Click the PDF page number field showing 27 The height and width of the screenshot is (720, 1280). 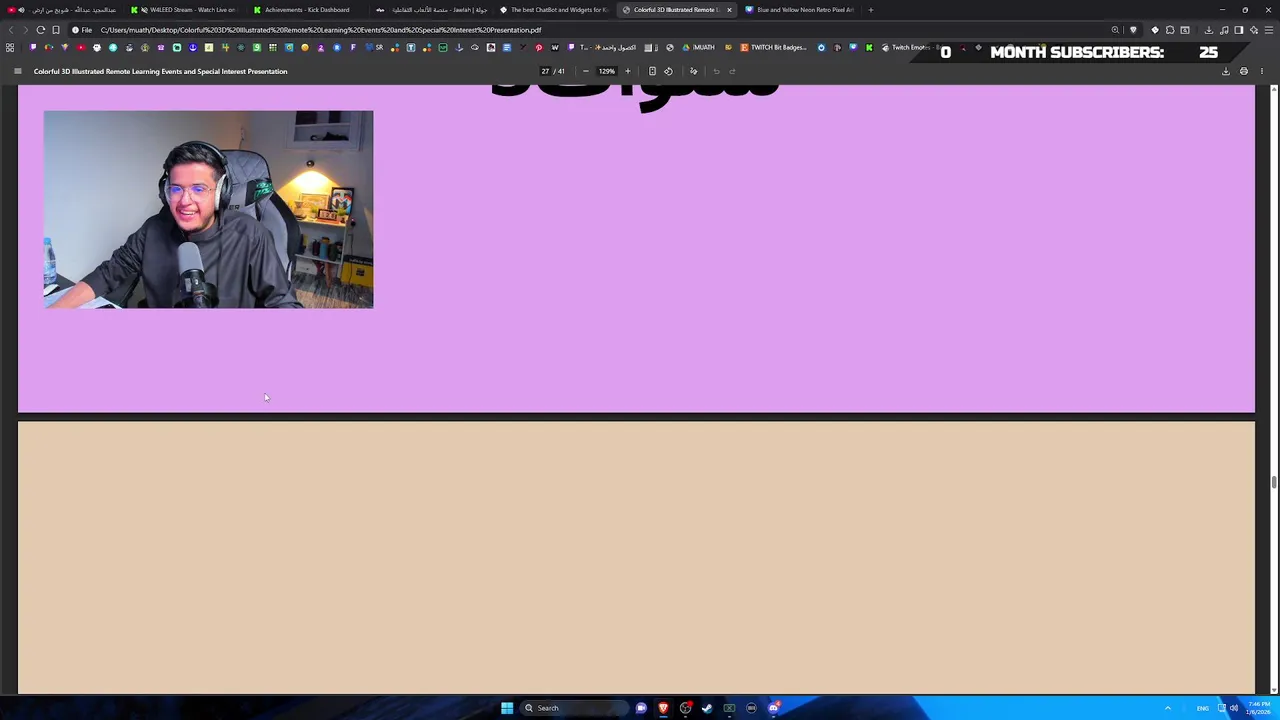[x=545, y=71]
